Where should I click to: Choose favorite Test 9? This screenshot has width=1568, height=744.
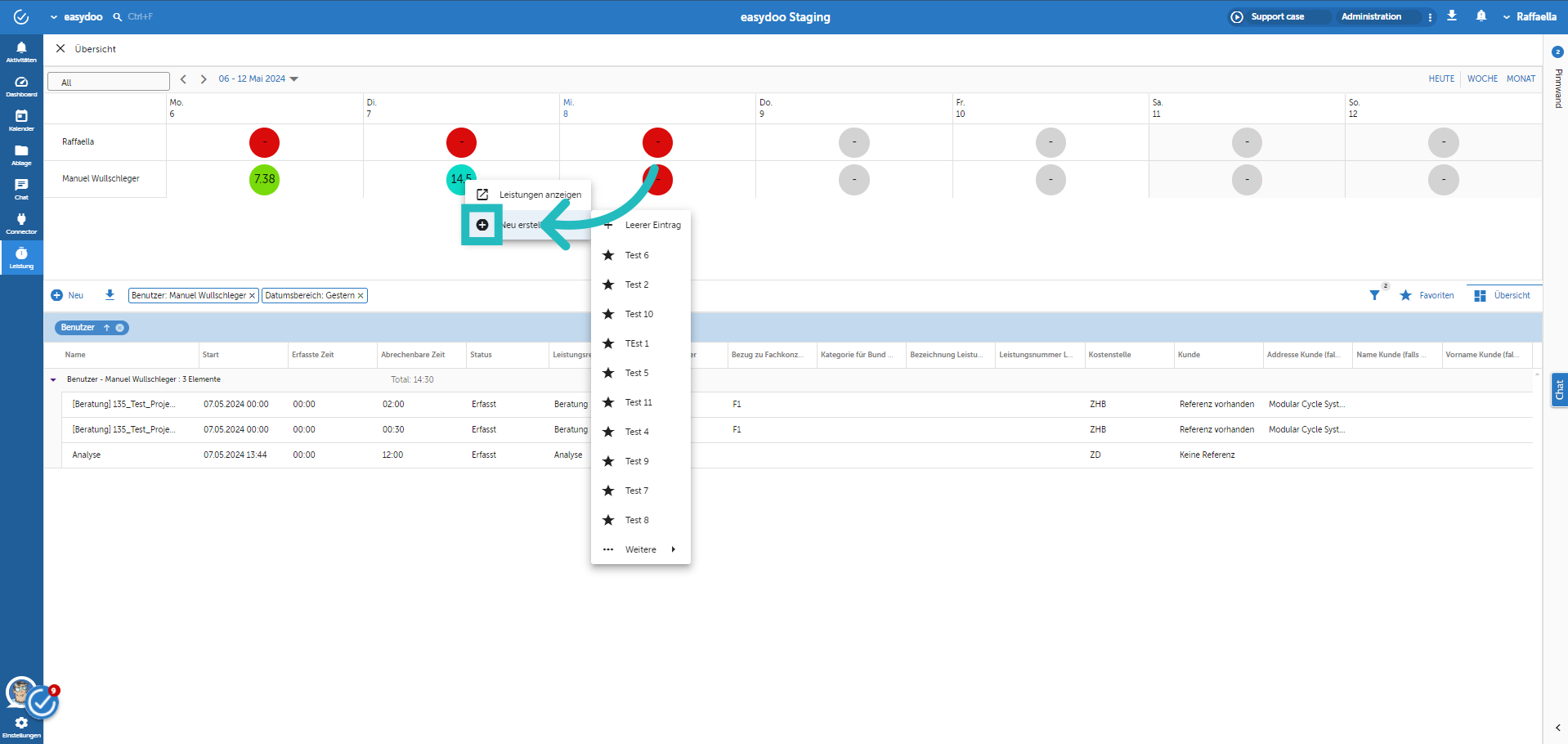pos(641,461)
